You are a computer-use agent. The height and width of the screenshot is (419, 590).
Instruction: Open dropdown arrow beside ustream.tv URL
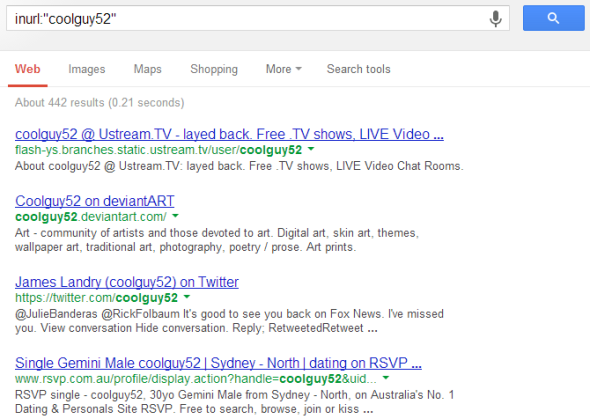pyautogui.click(x=311, y=149)
